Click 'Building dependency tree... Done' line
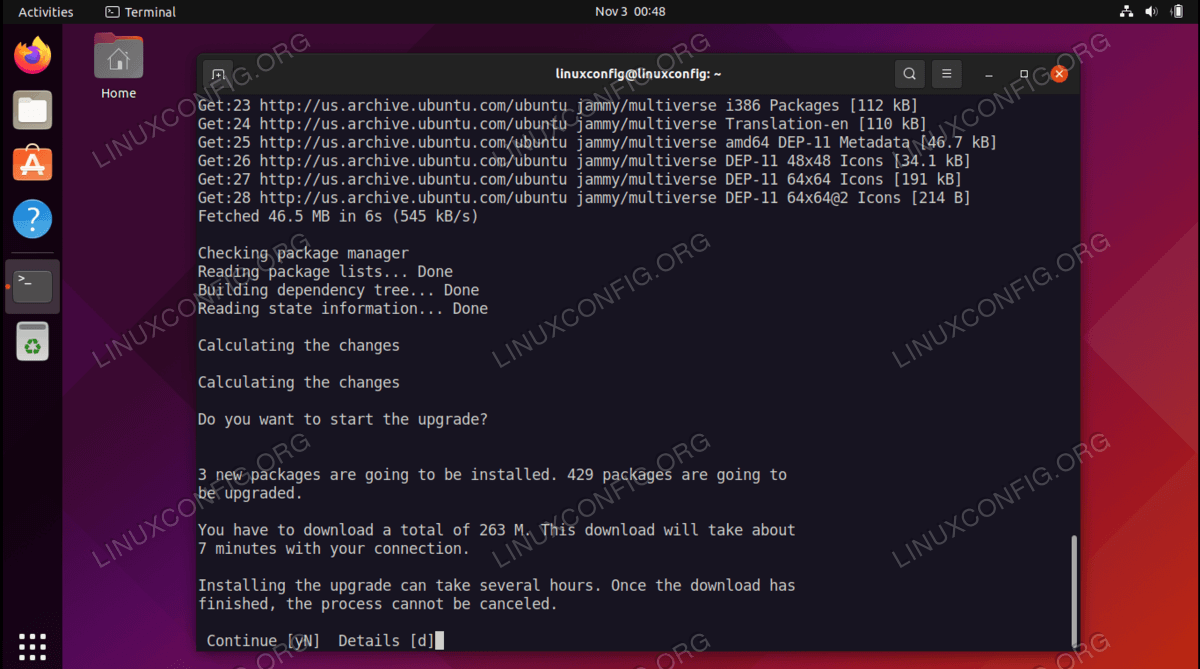 (338, 290)
